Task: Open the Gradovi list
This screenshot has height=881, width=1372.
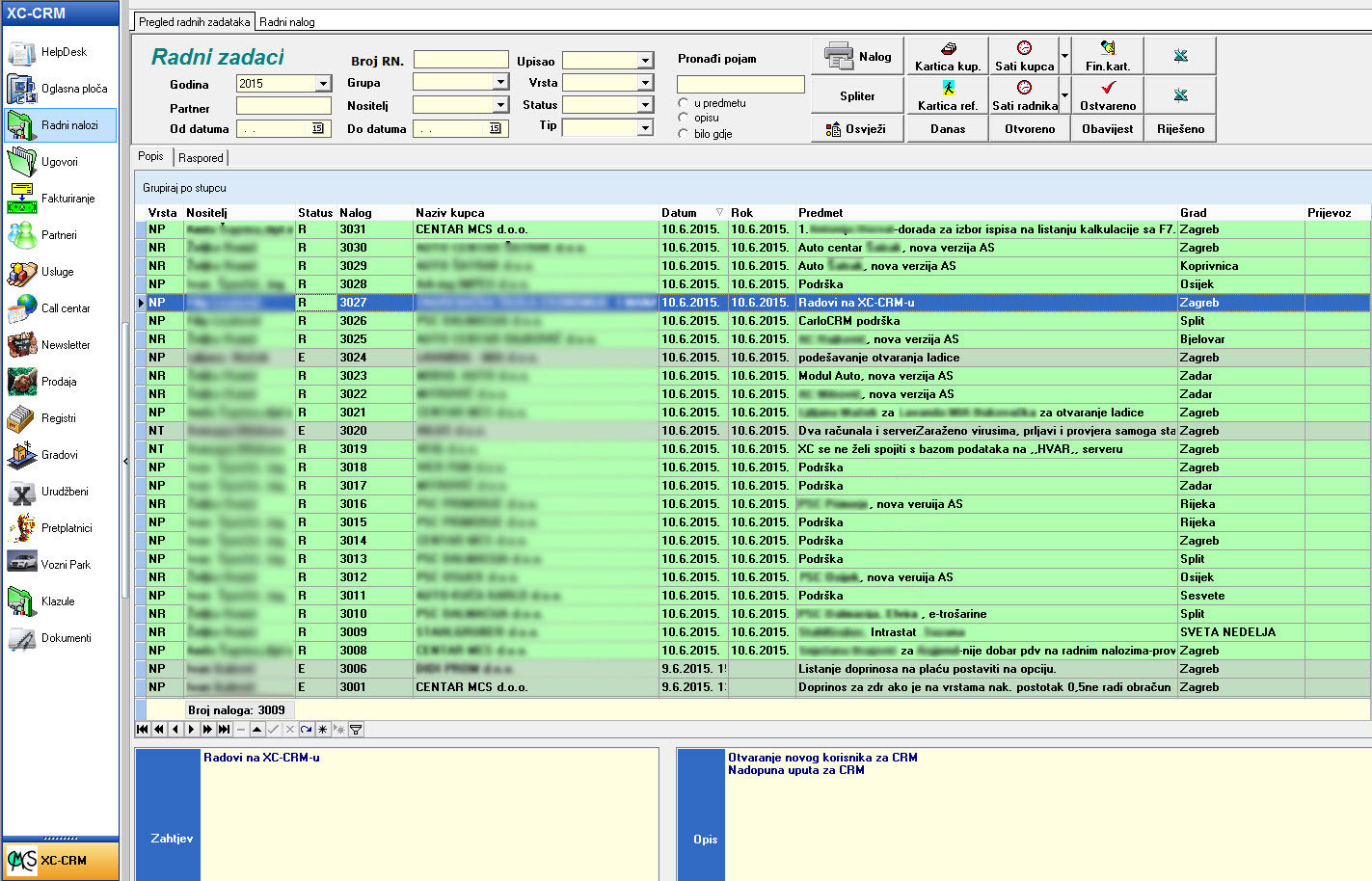Action: click(60, 455)
